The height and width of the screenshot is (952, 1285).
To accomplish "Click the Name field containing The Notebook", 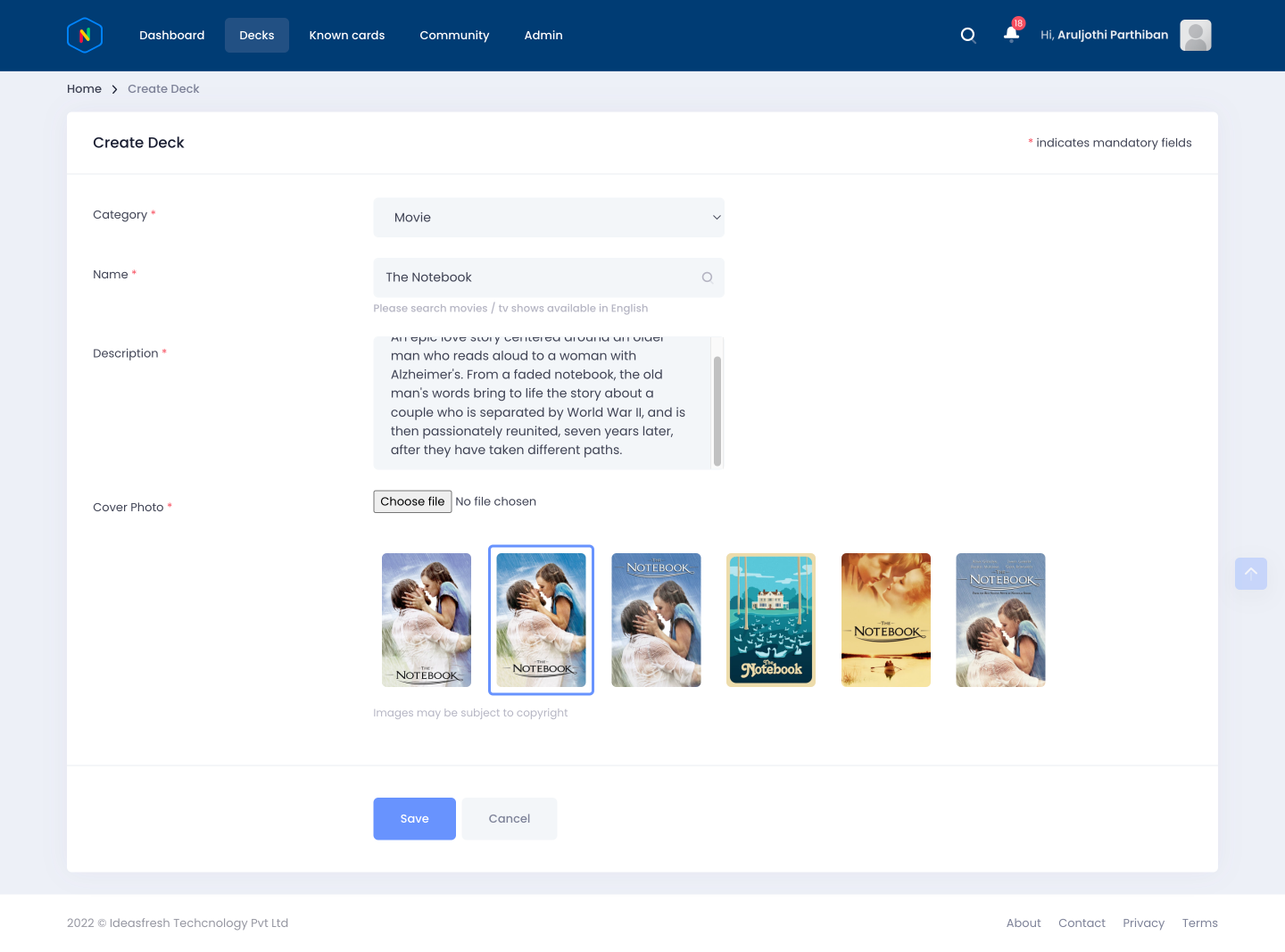I will [549, 277].
